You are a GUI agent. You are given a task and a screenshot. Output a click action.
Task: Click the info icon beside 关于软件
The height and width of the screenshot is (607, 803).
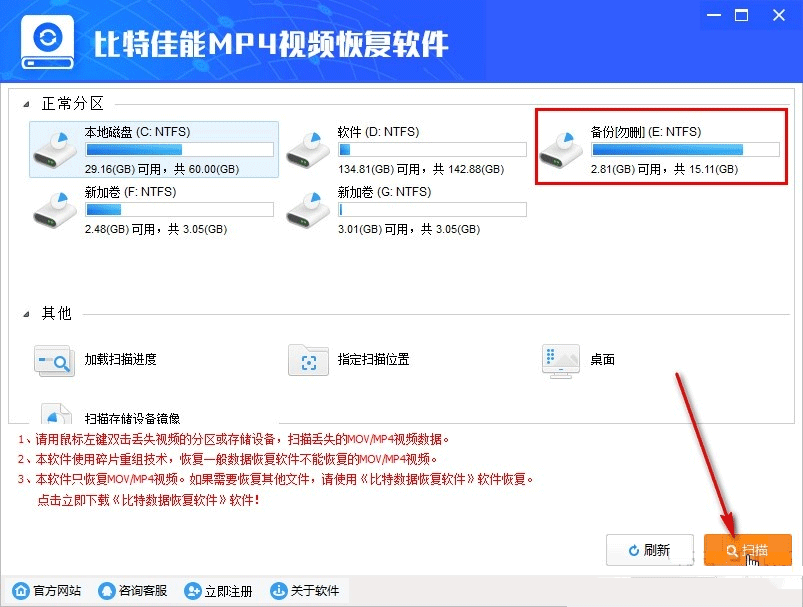(279, 591)
